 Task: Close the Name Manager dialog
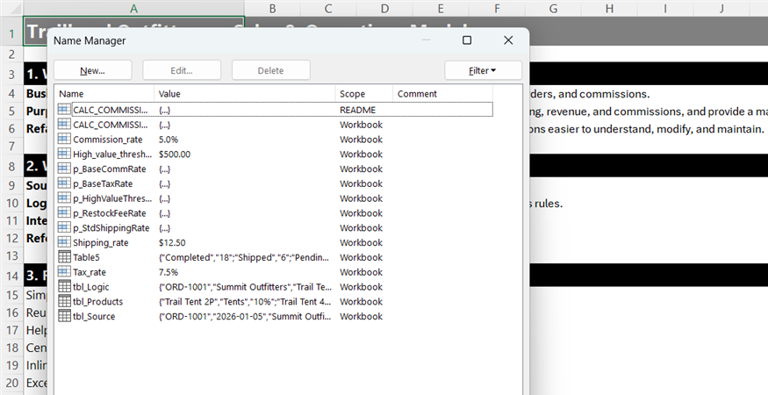[508, 40]
